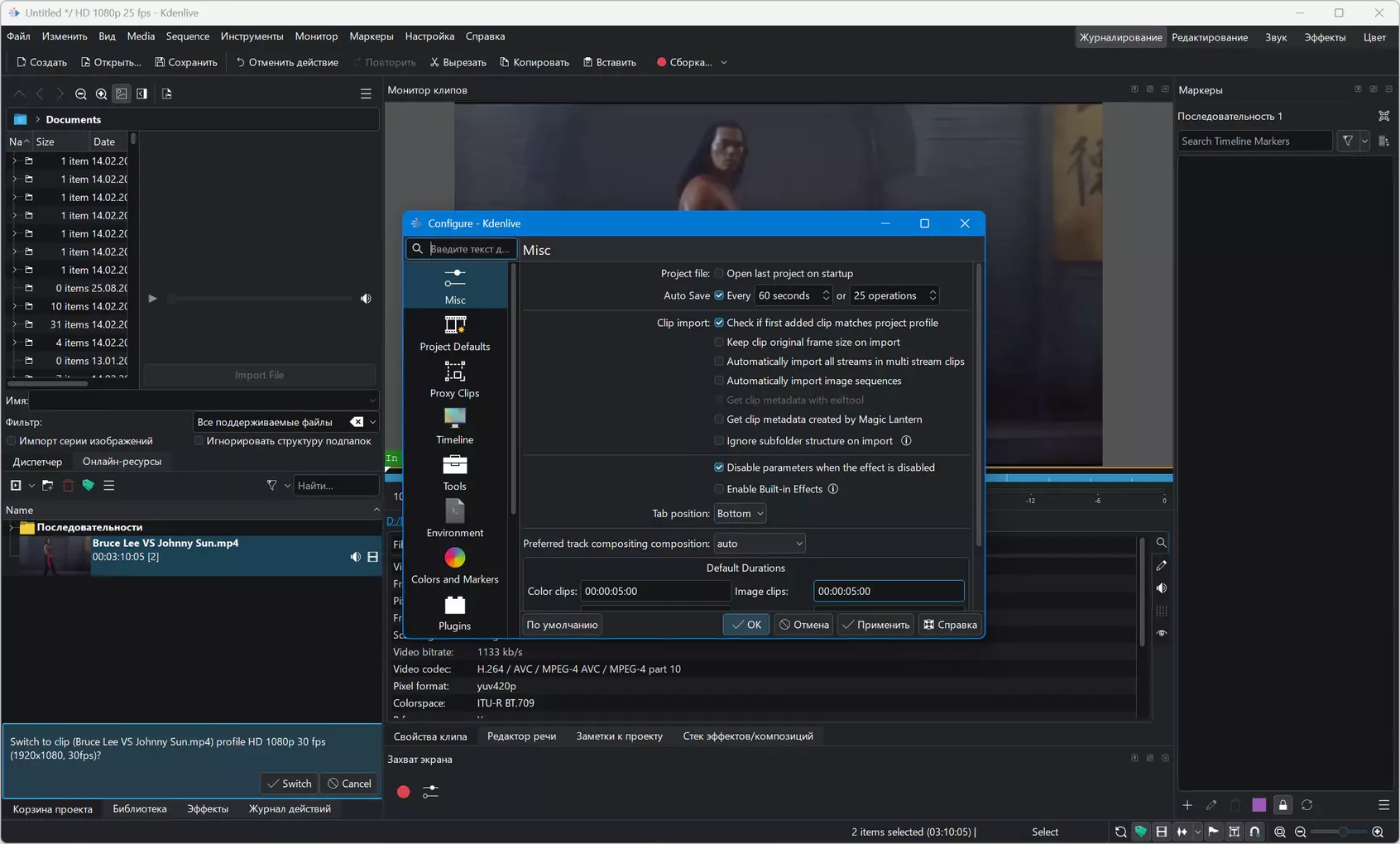
Task: Open the Фильтр file type dropdown
Action: click(x=285, y=422)
